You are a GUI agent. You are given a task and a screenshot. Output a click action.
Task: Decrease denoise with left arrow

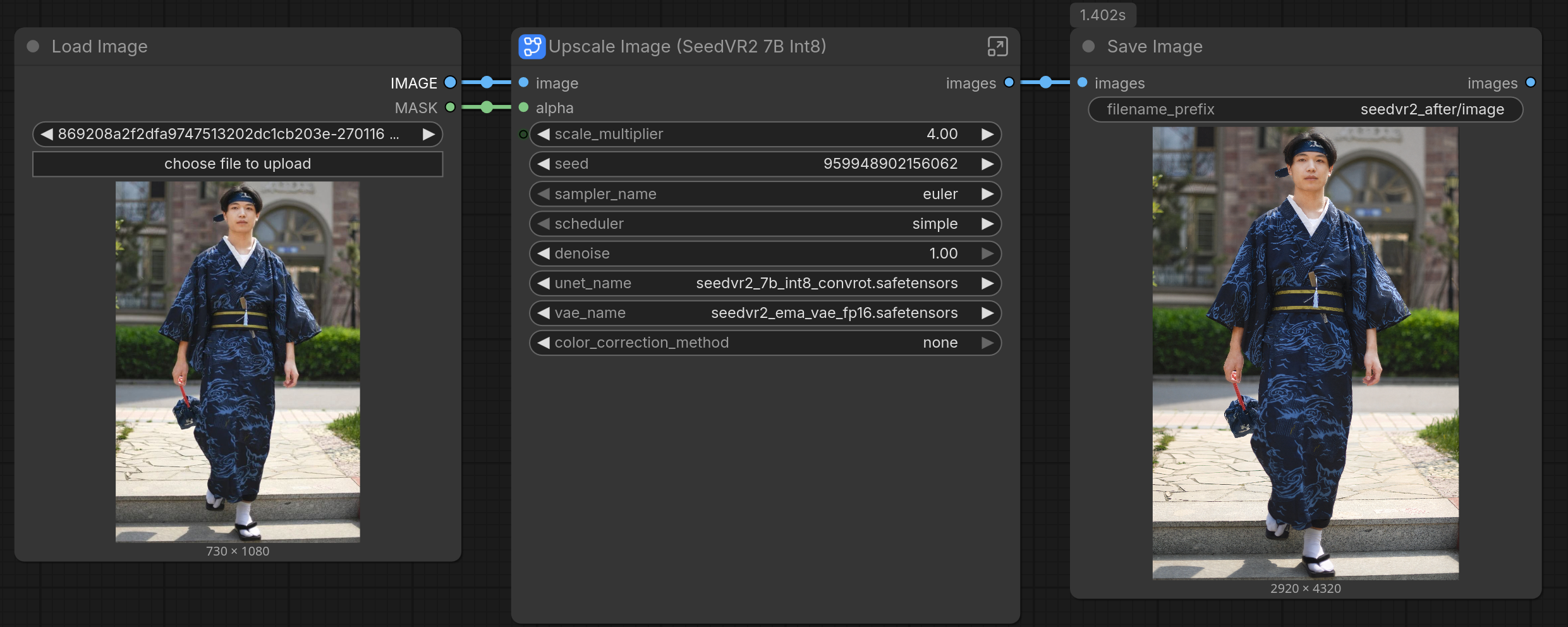pos(543,253)
